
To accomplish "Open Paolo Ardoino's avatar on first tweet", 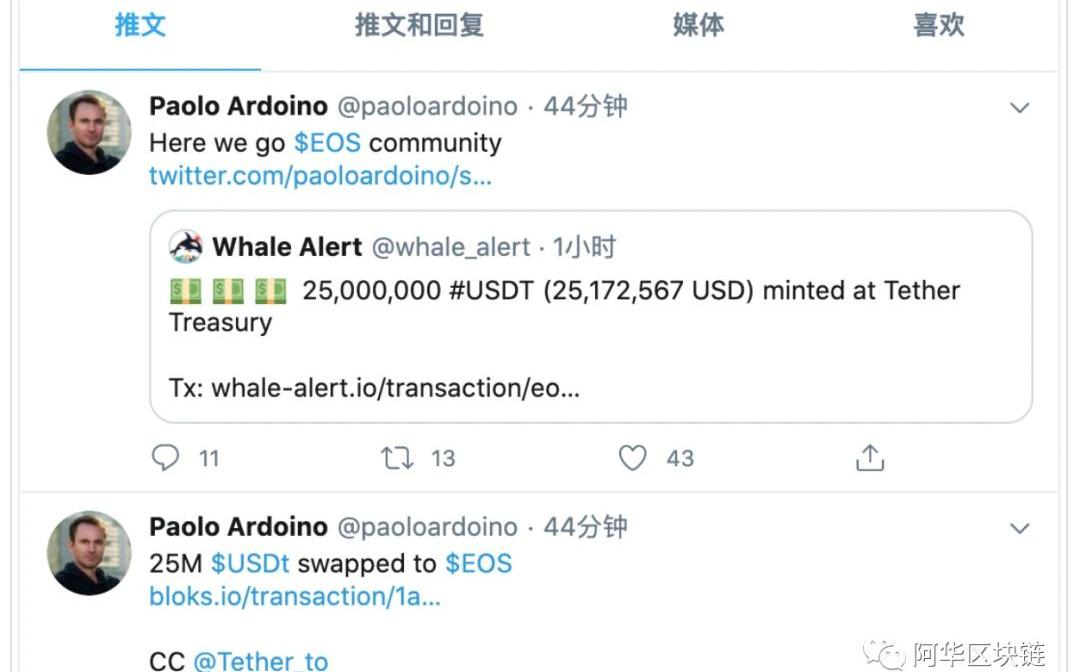I will [89, 132].
